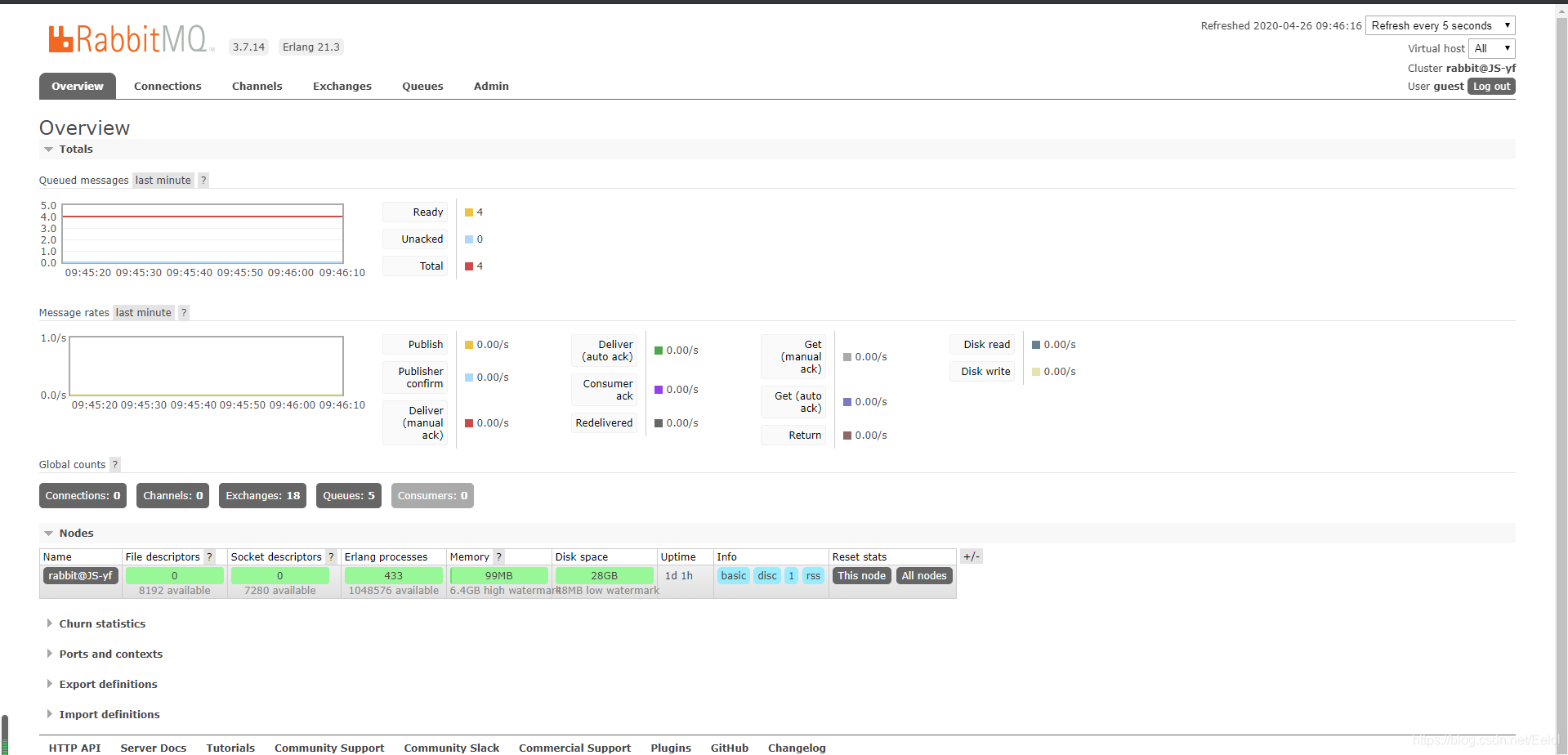The image size is (1568, 755).
Task: Open the Commercial Support footer link
Action: (x=575, y=748)
